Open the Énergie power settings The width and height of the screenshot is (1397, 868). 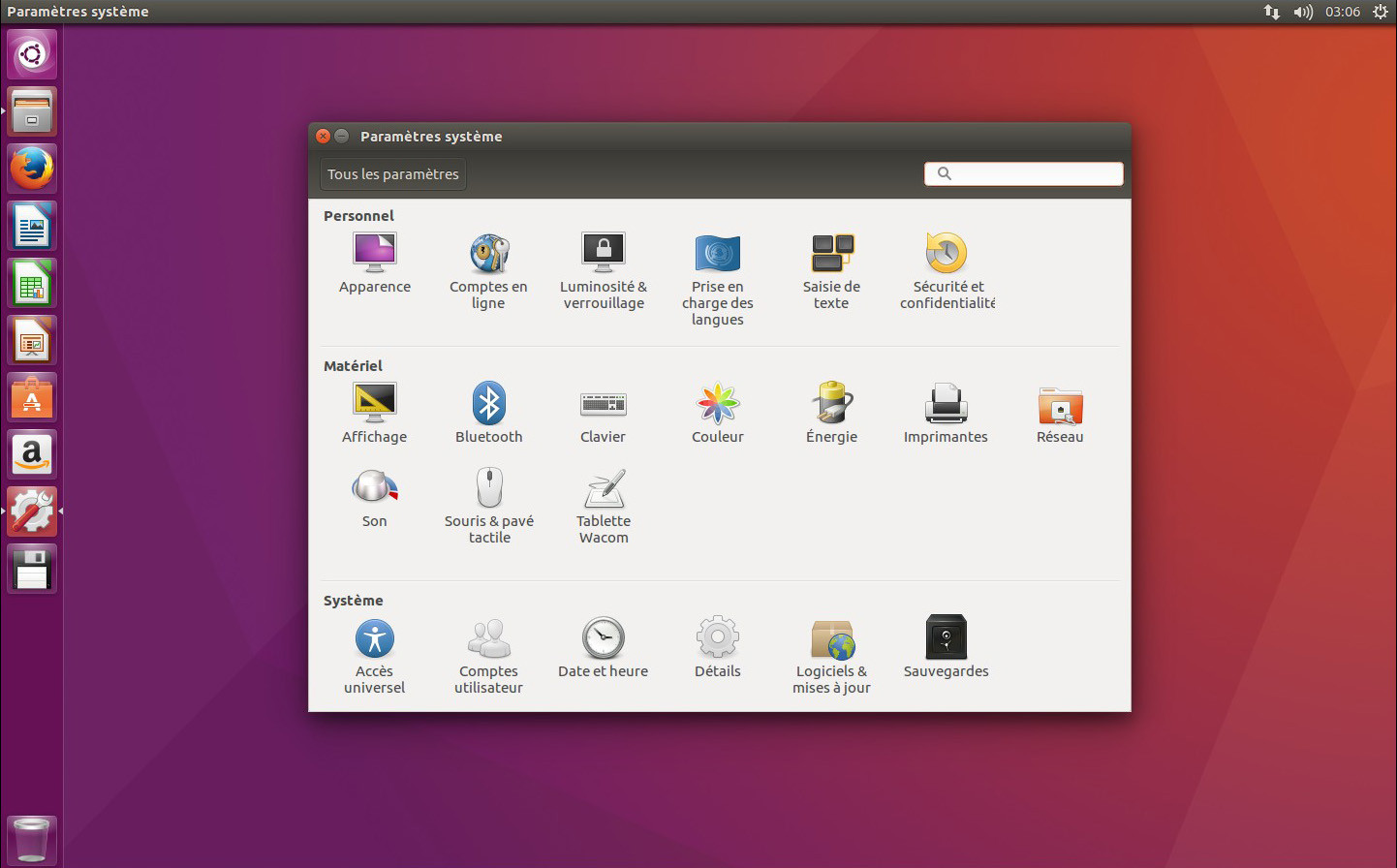point(832,414)
